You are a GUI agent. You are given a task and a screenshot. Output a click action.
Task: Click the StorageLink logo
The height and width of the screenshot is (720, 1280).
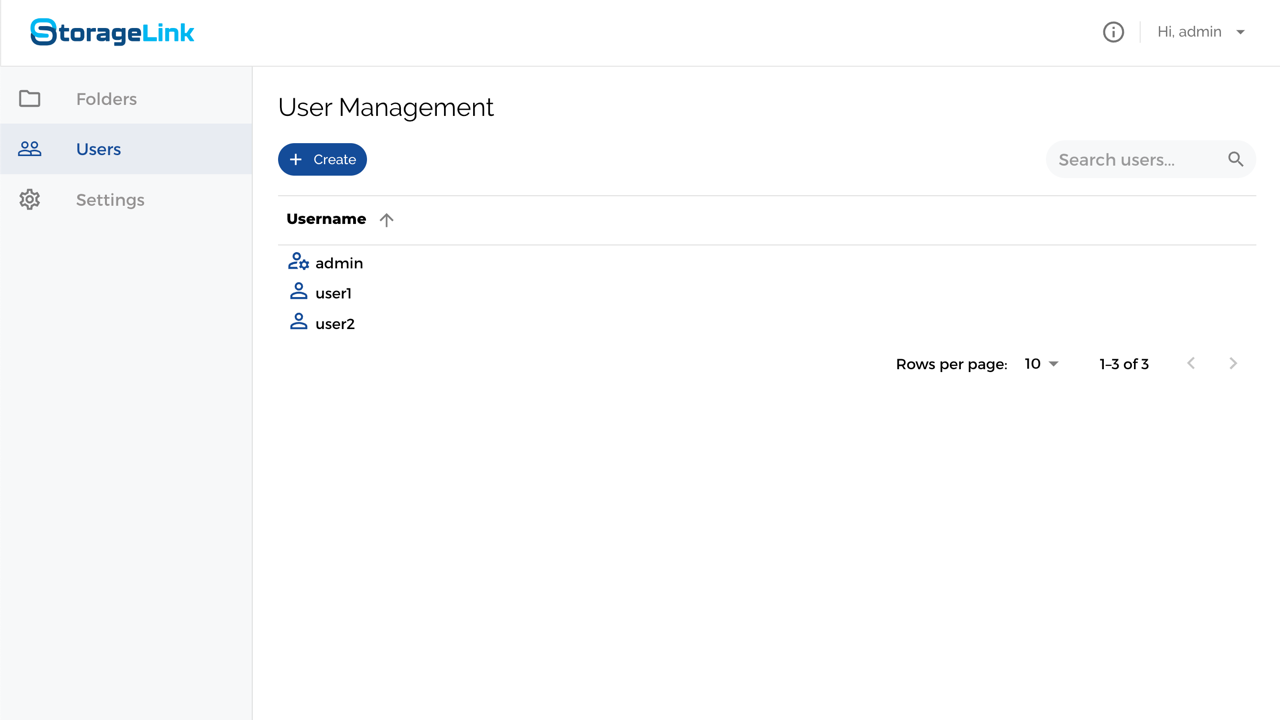coord(112,32)
